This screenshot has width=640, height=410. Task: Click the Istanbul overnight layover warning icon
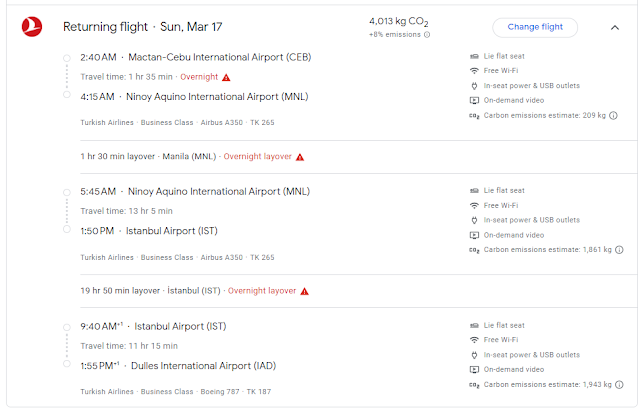coord(304,291)
